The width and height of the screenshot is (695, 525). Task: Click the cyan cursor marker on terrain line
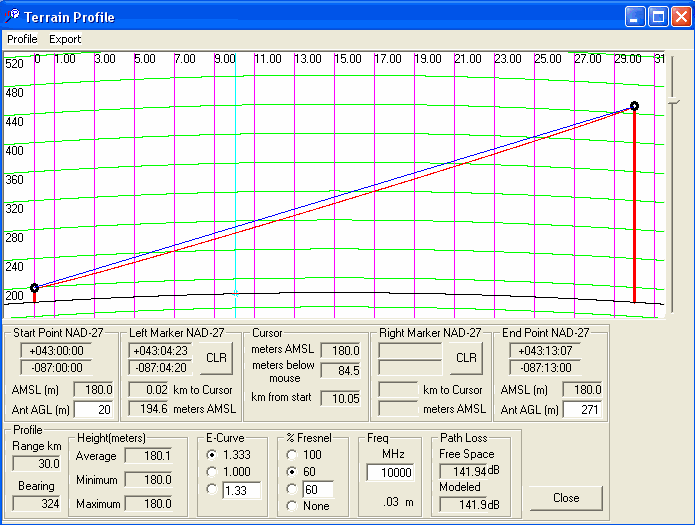coord(235,293)
